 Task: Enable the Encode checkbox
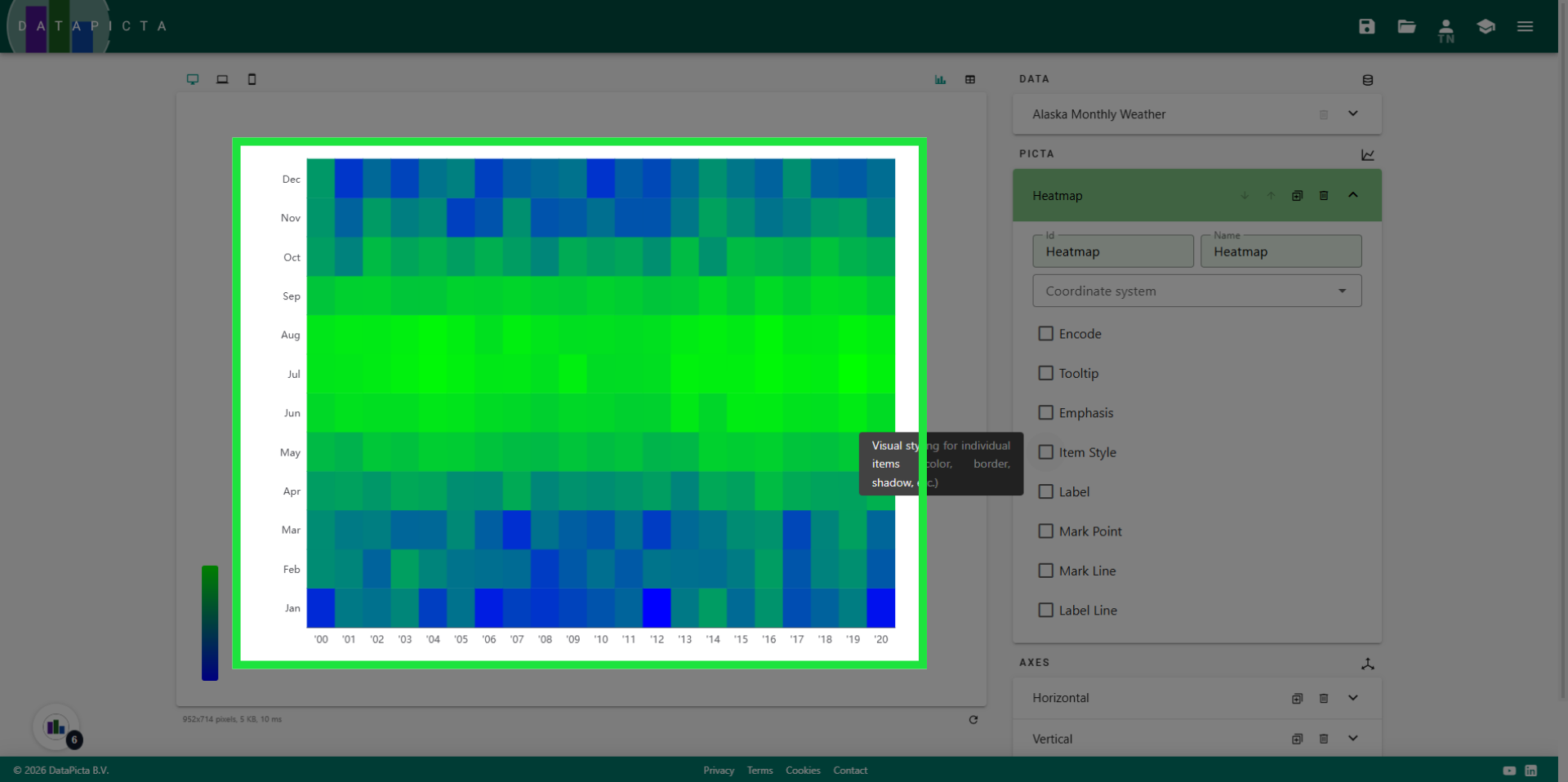[1045, 333]
